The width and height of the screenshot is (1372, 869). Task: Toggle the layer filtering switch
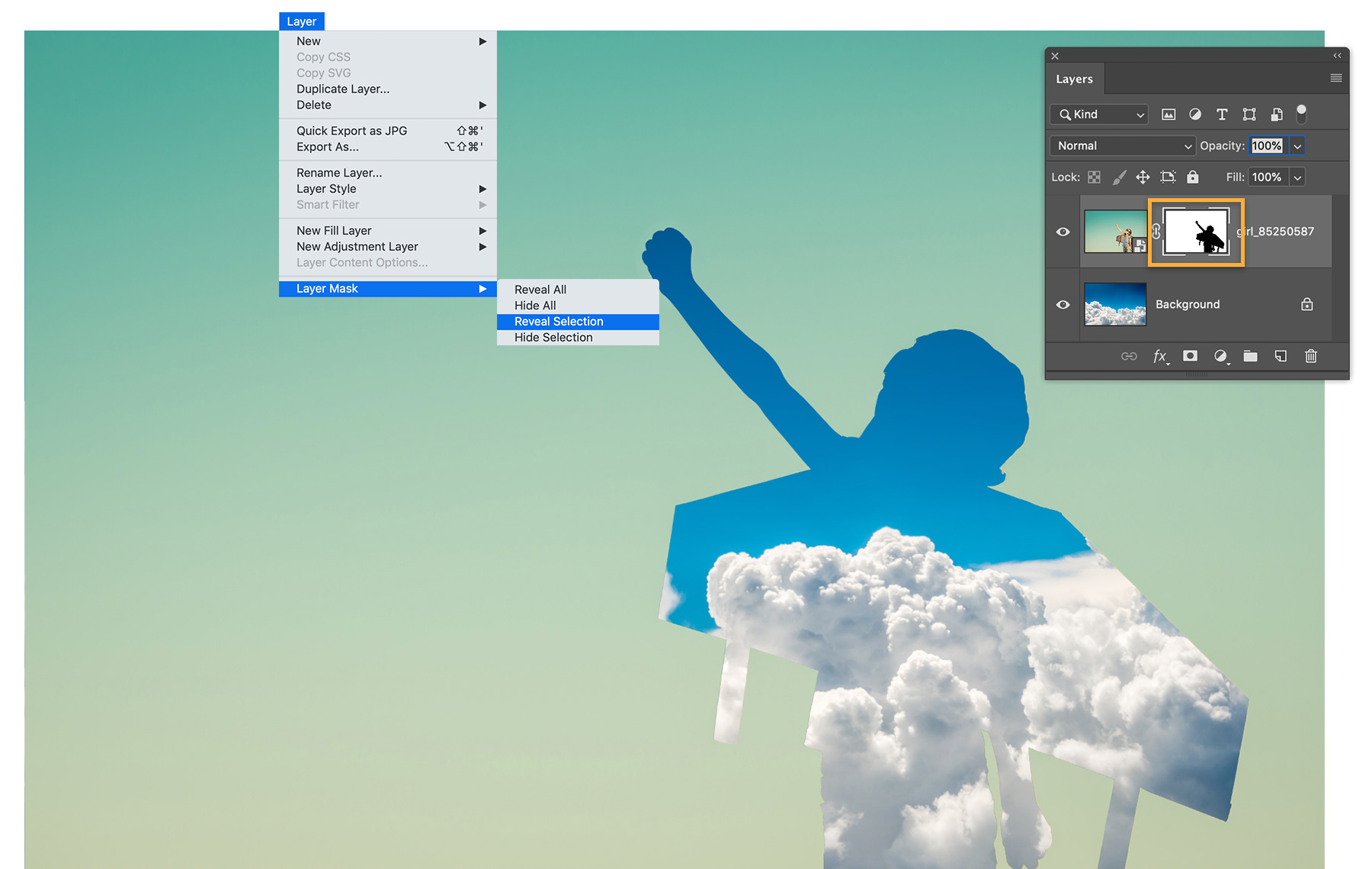1301,114
